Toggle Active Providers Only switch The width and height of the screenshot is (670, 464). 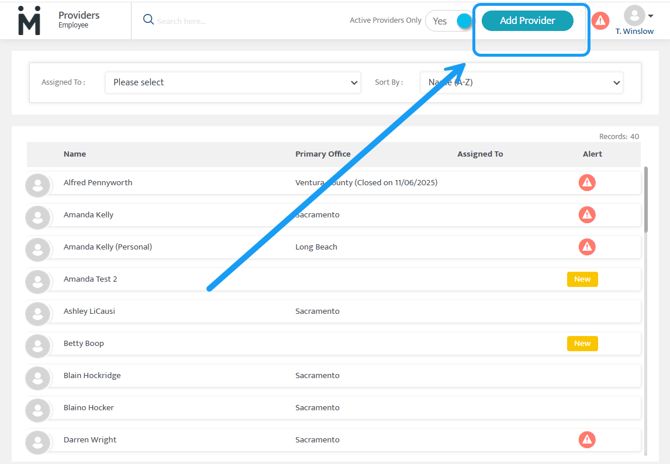pyautogui.click(x=451, y=21)
